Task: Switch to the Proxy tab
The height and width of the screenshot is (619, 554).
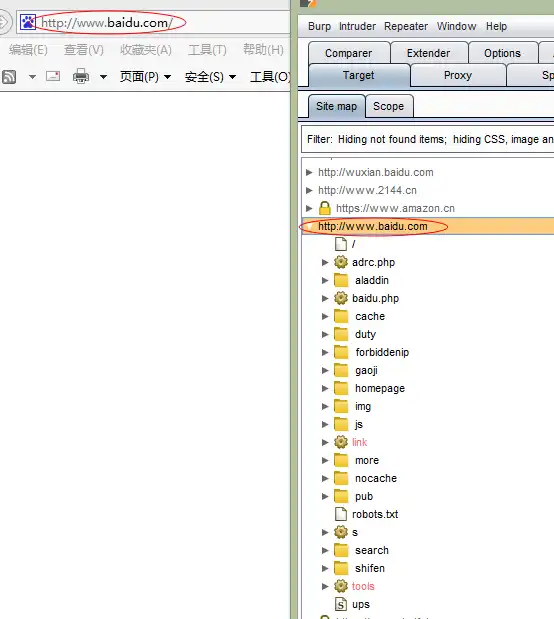Action: [458, 75]
